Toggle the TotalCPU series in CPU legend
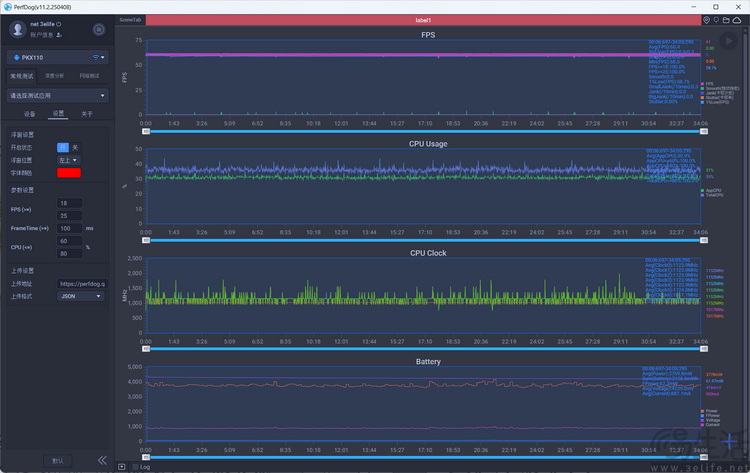 [x=712, y=195]
